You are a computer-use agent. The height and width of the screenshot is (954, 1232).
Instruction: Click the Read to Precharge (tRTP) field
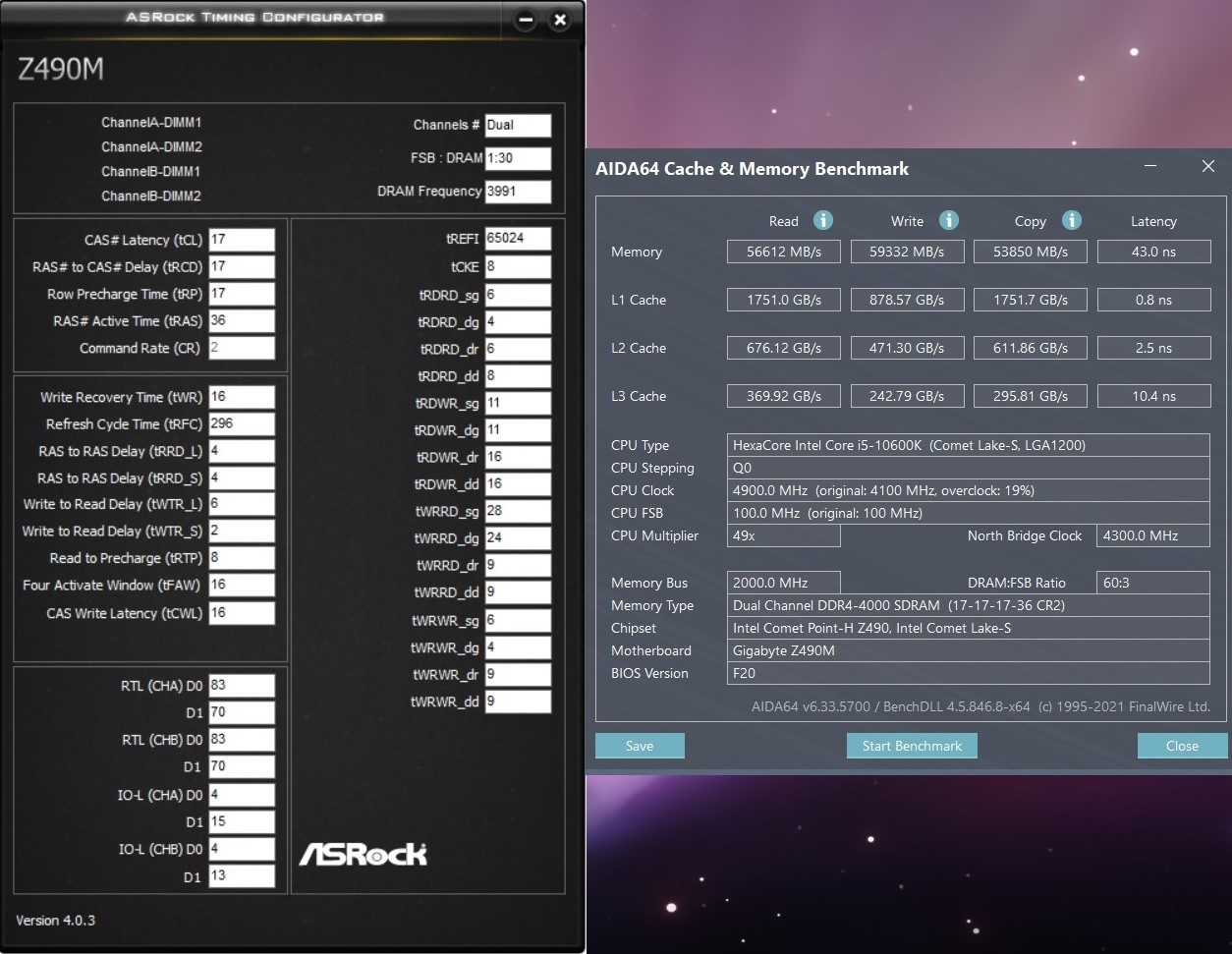242,558
